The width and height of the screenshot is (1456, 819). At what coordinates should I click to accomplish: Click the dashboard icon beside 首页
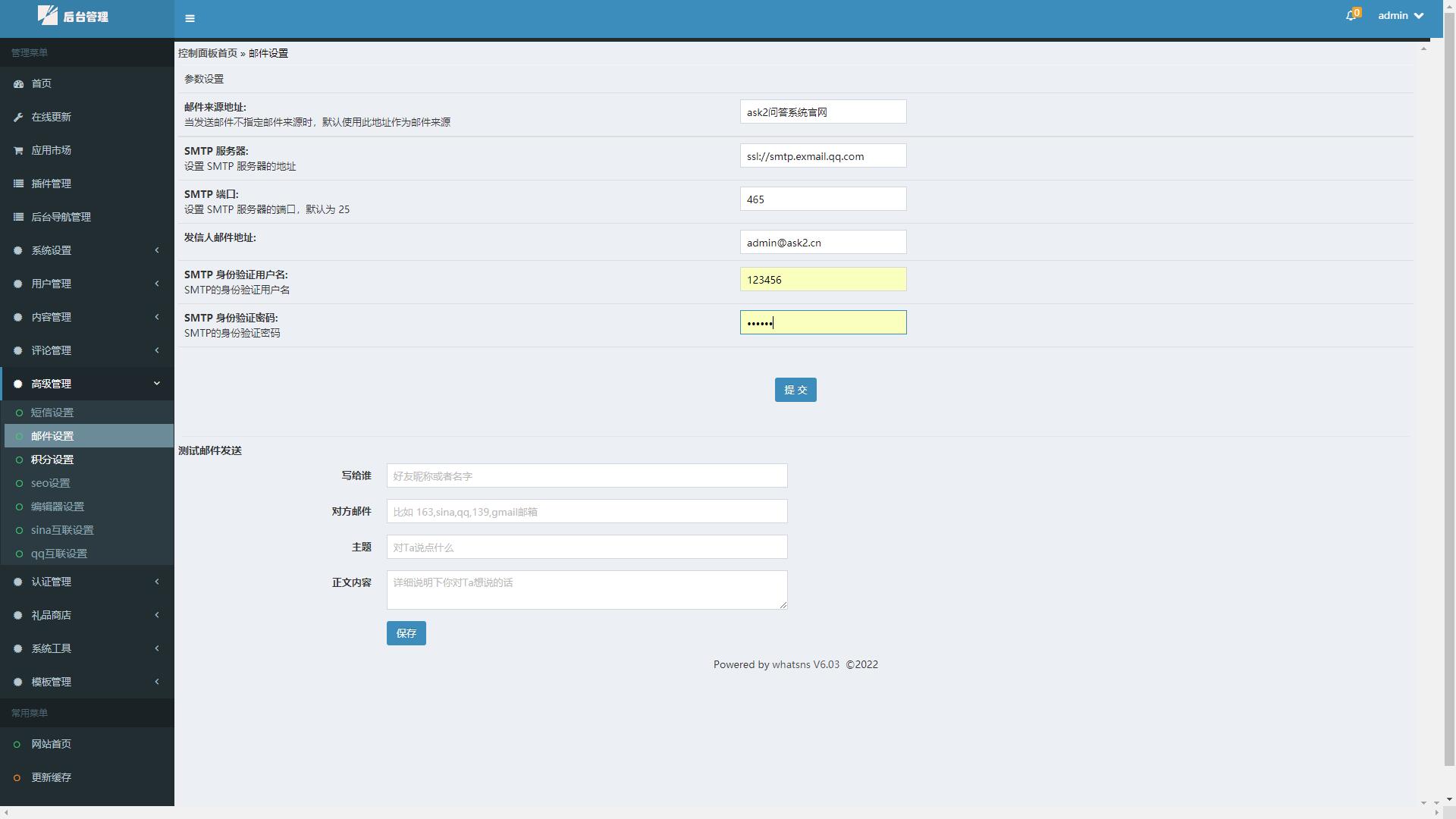[18, 83]
